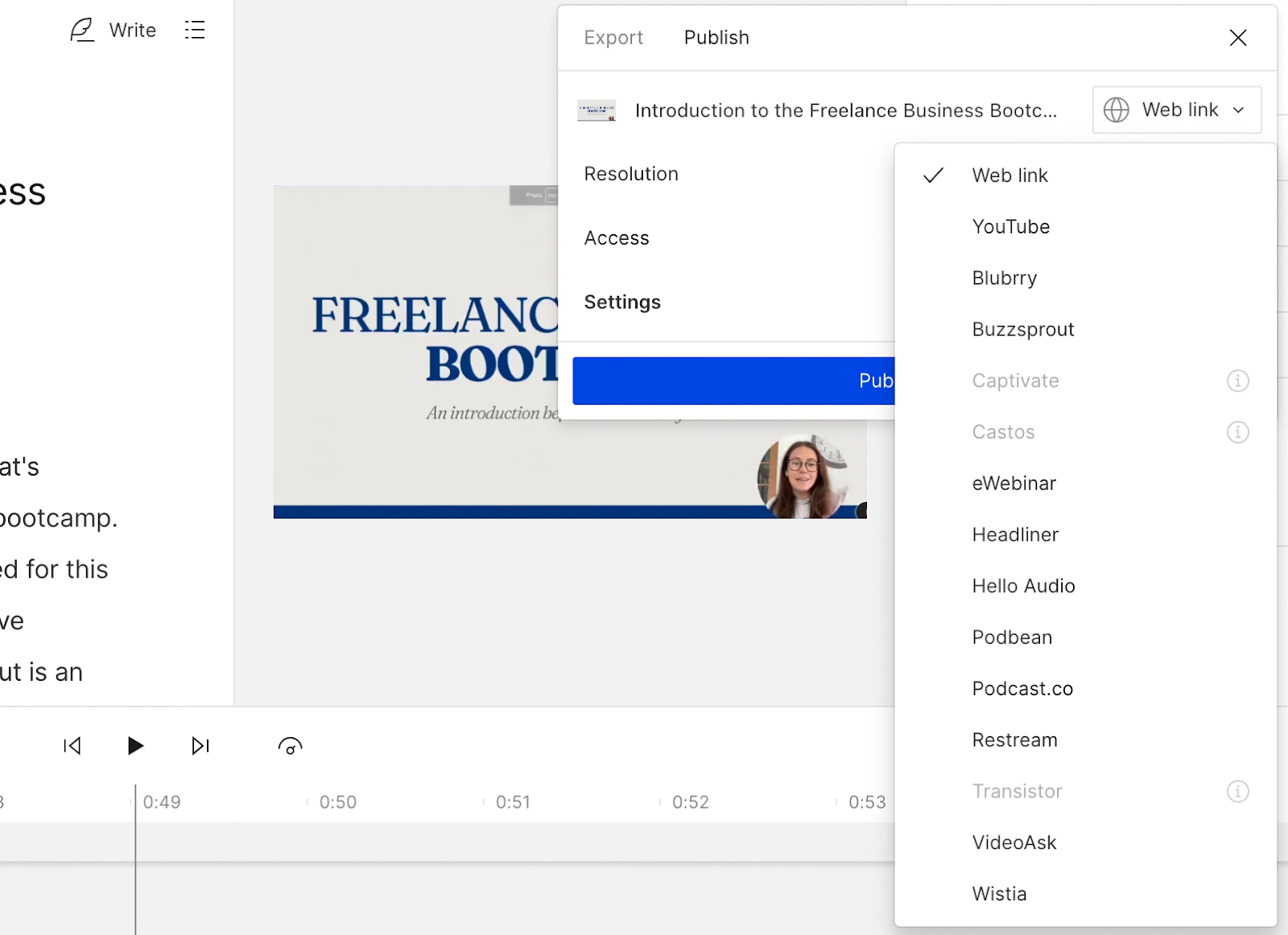Click the Settings section heading
The width and height of the screenshot is (1288, 935).
click(x=622, y=302)
